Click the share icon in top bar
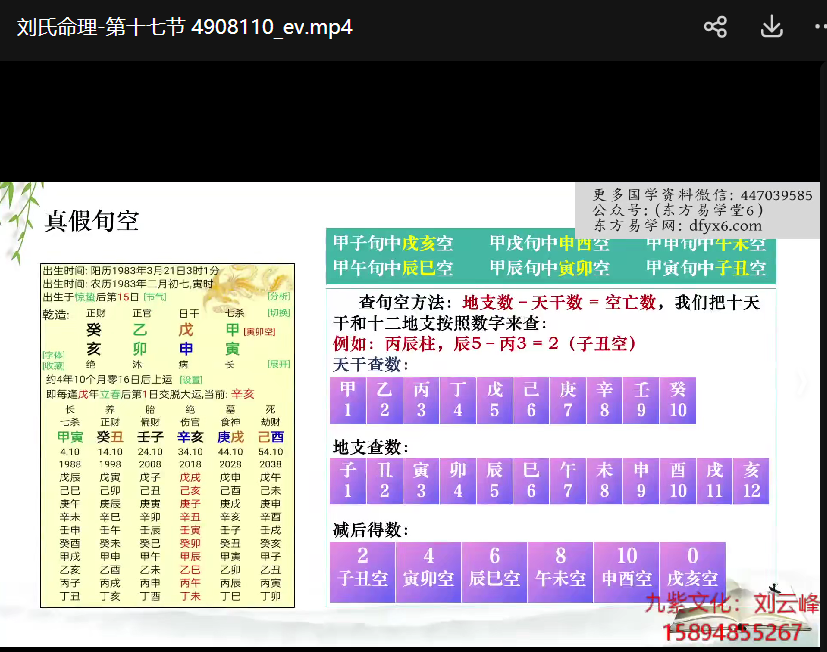The width and height of the screenshot is (827, 652). [715, 27]
